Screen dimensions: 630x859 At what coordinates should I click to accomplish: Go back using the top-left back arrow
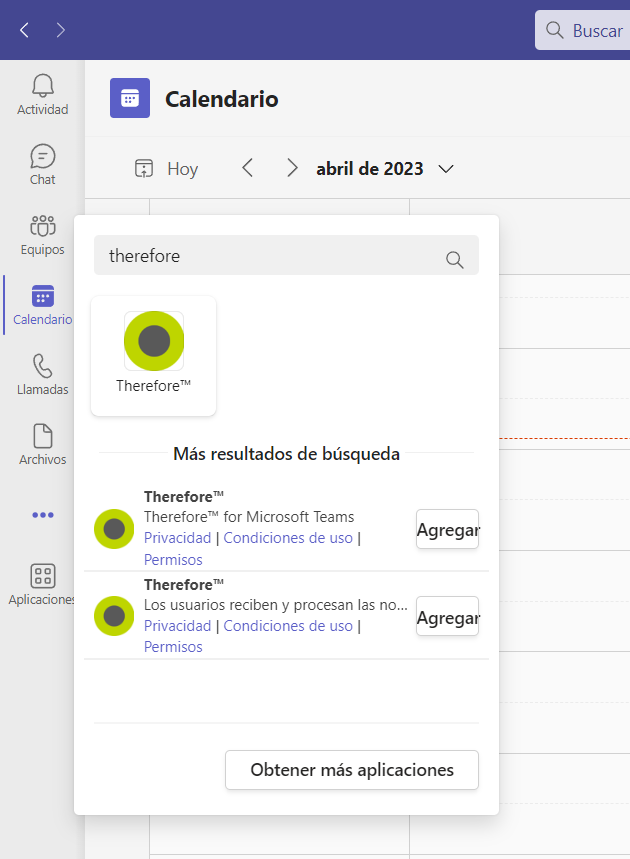24,30
